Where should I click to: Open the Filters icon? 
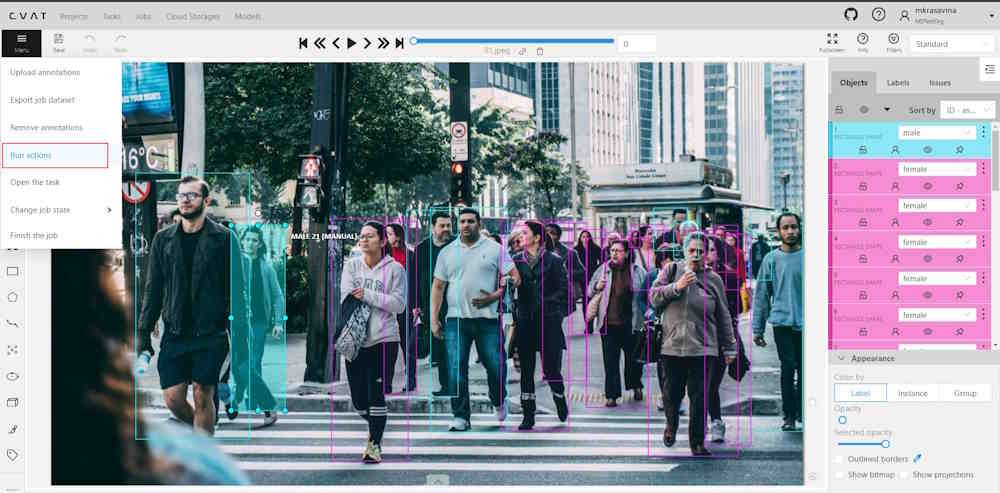tap(893, 40)
